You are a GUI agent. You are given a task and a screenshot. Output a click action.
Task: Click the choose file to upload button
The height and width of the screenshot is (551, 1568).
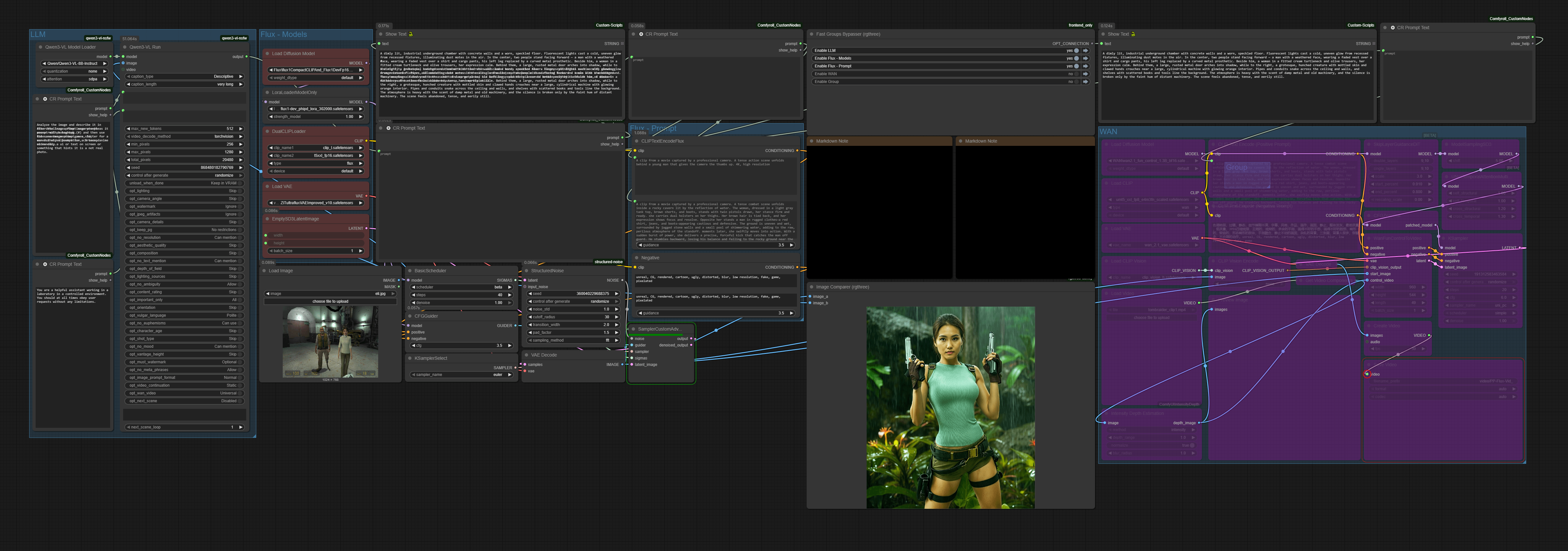pyautogui.click(x=330, y=301)
